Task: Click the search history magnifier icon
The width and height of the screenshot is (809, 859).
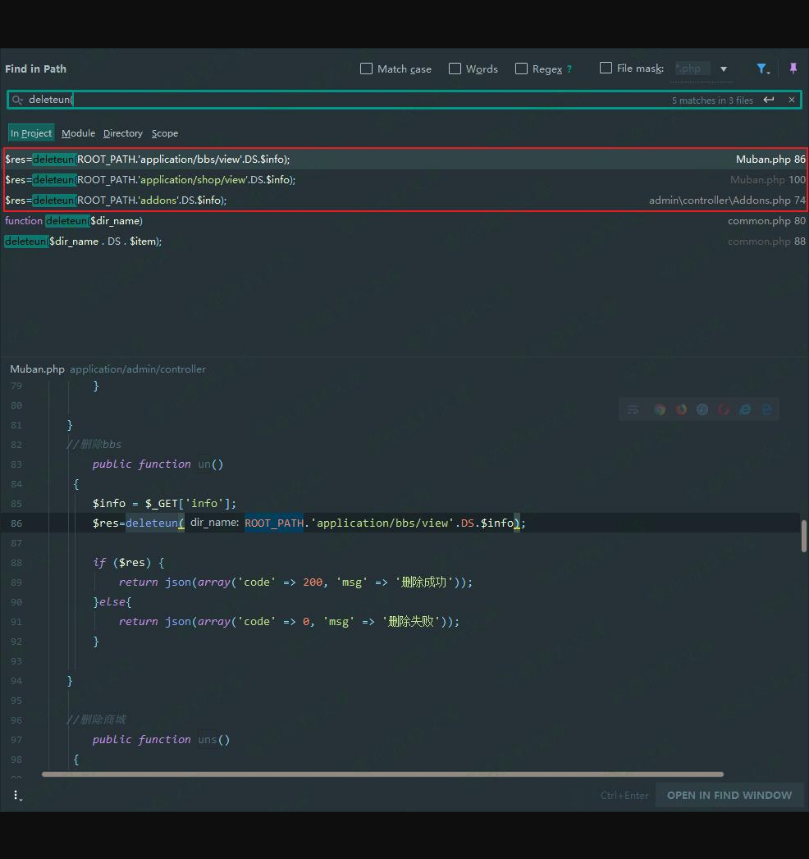Action: click(17, 100)
